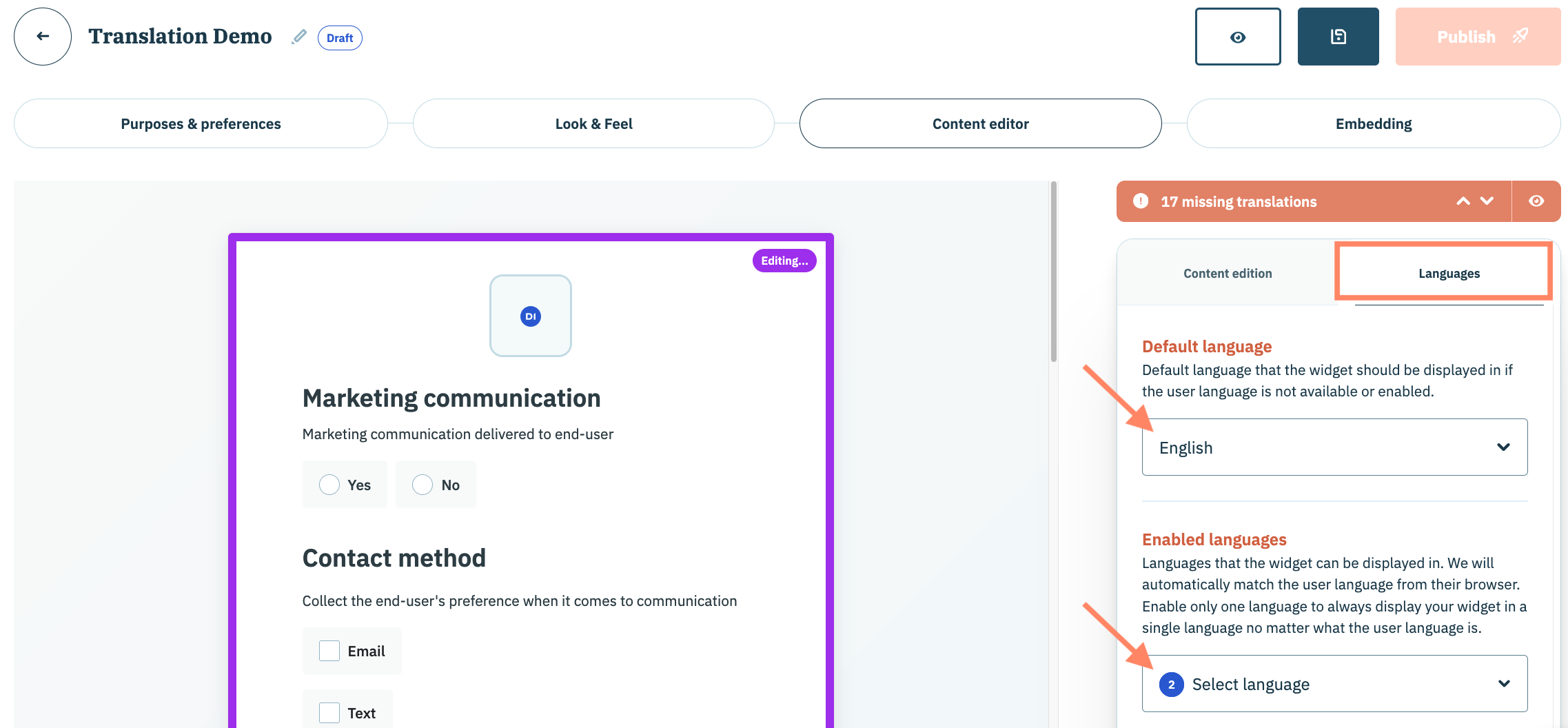Image resolution: width=1568 pixels, height=728 pixels.
Task: Toggle missing translations visibility eye icon
Action: pos(1536,201)
